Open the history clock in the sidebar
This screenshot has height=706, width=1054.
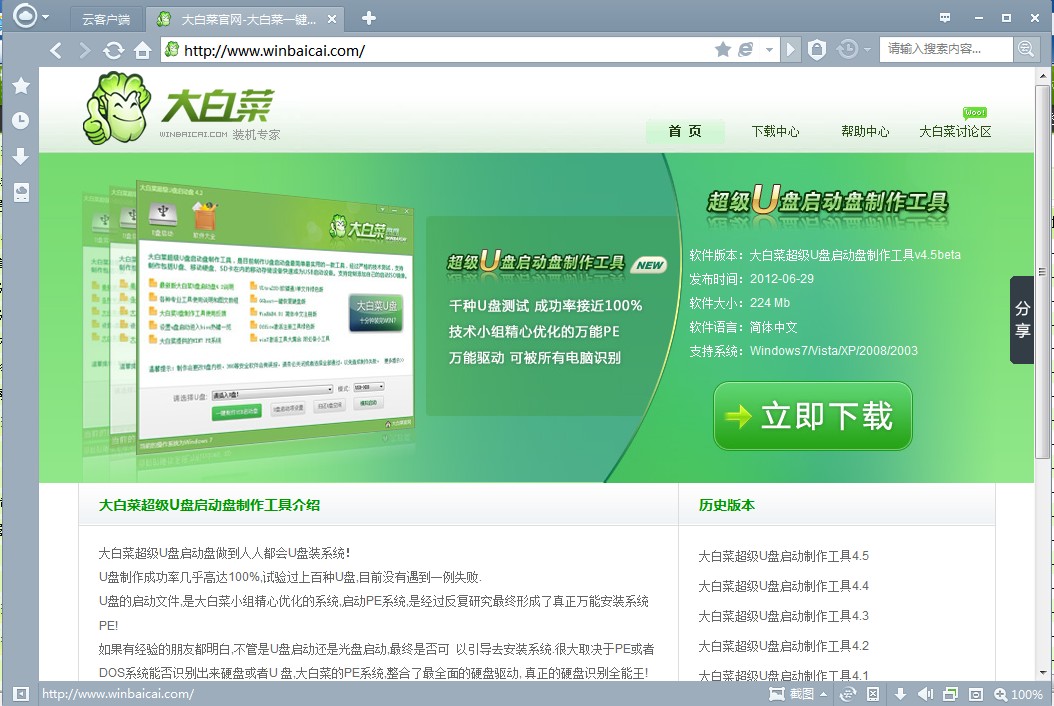click(x=20, y=121)
